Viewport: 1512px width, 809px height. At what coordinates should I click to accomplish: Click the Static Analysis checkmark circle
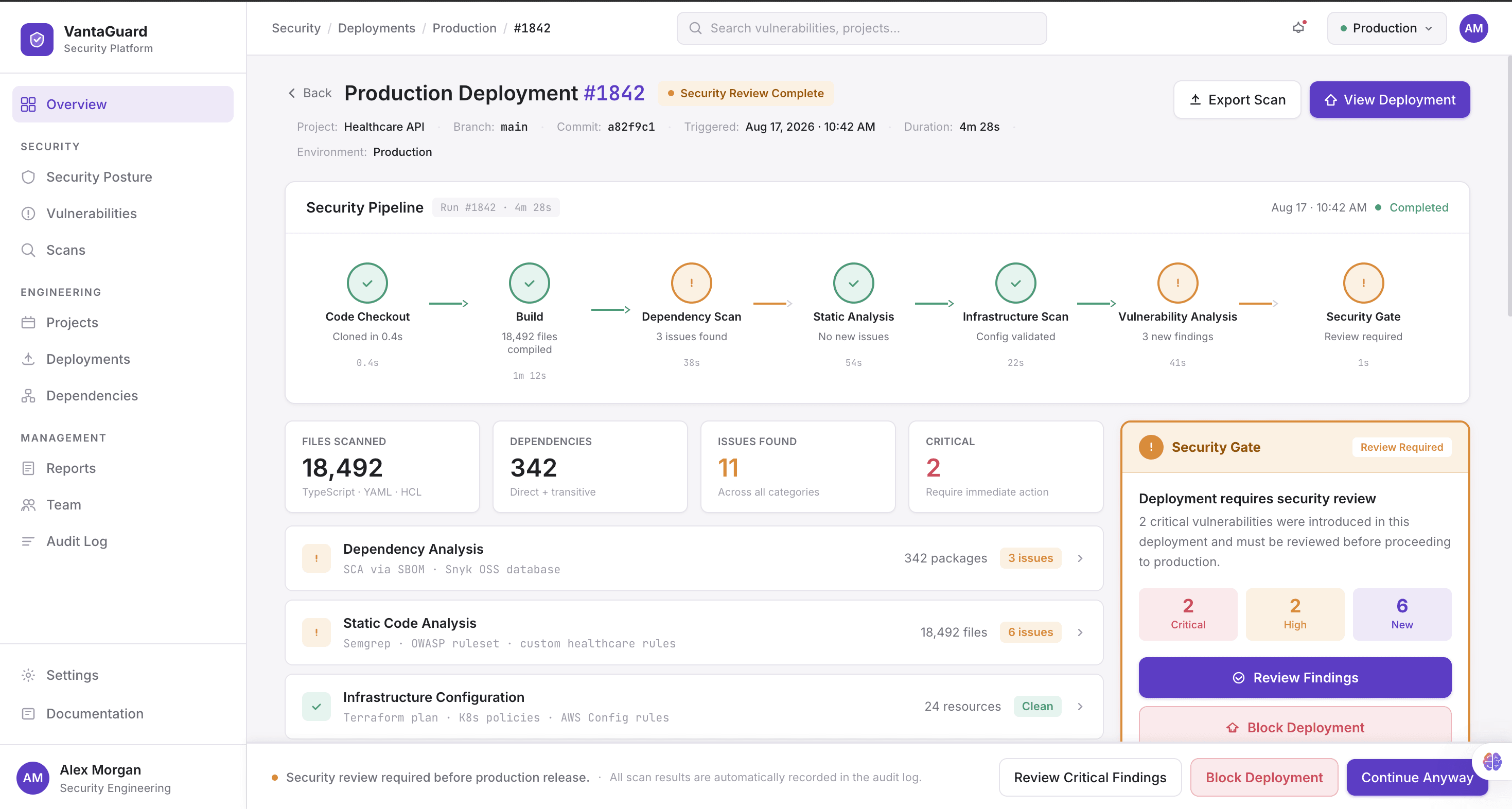(x=853, y=283)
